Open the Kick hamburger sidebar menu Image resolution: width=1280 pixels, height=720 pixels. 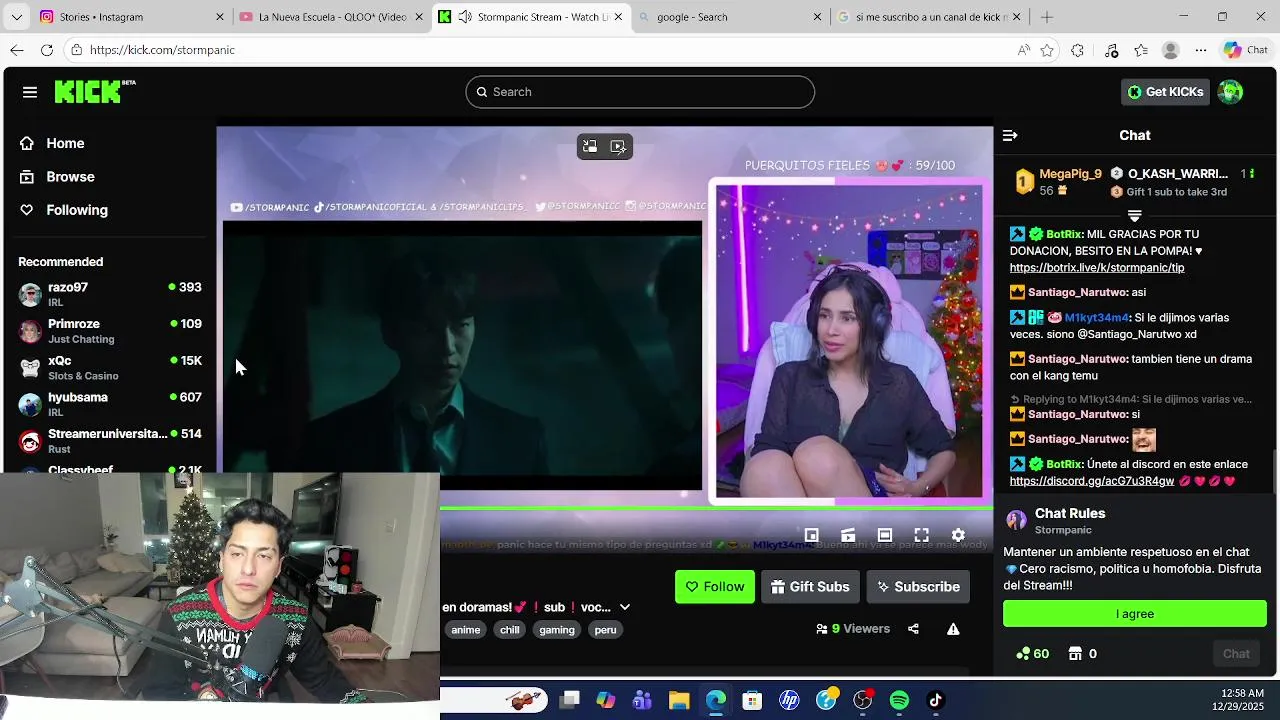point(30,92)
